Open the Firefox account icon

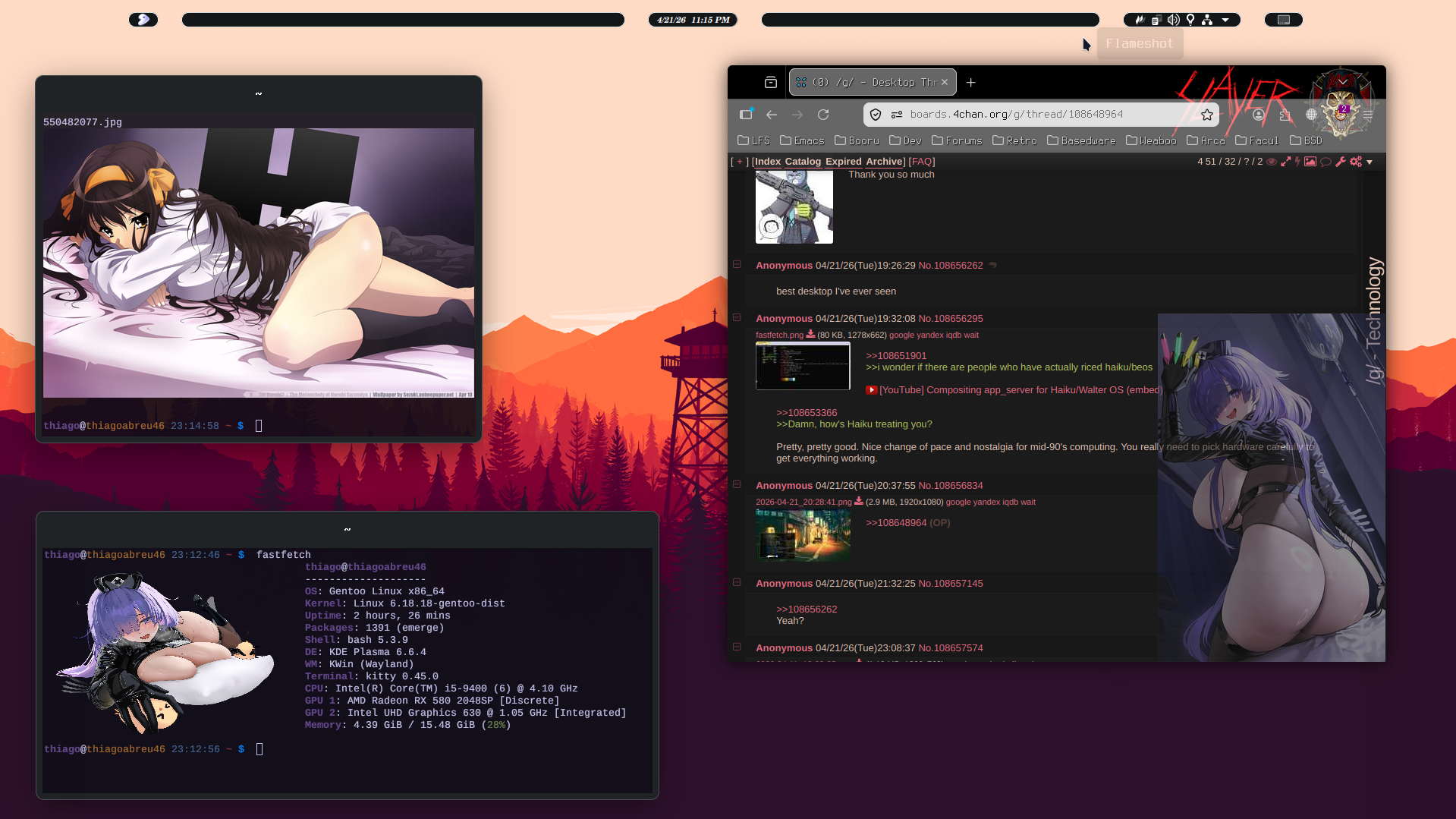point(1259,115)
